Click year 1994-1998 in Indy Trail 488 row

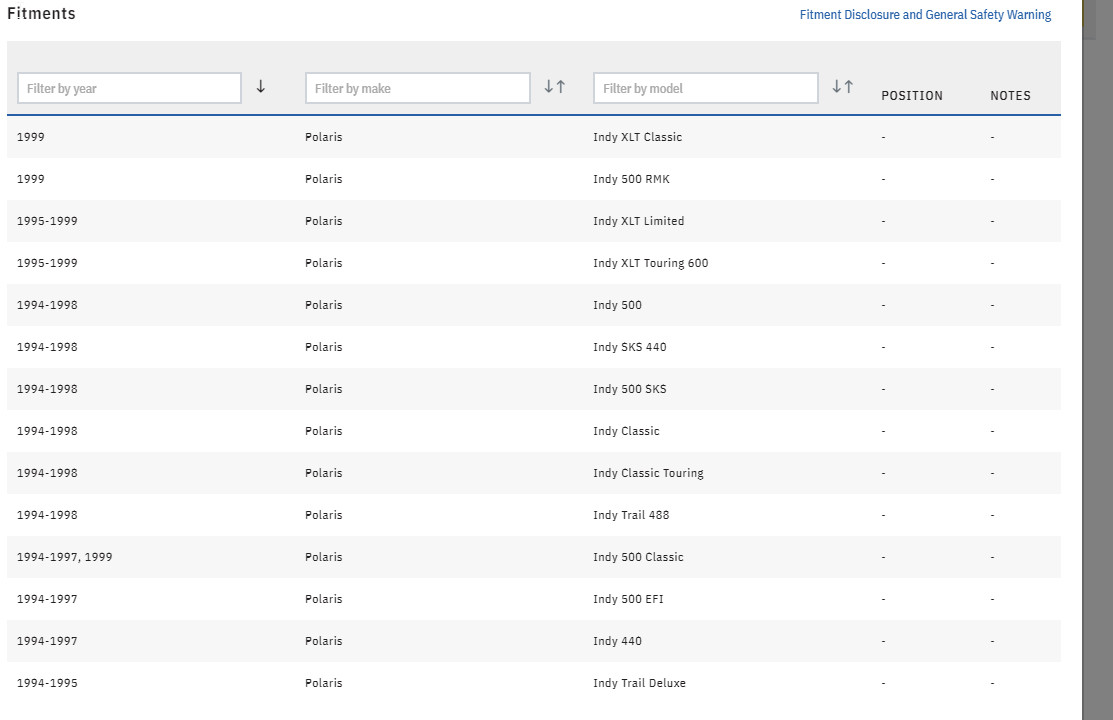pos(47,515)
